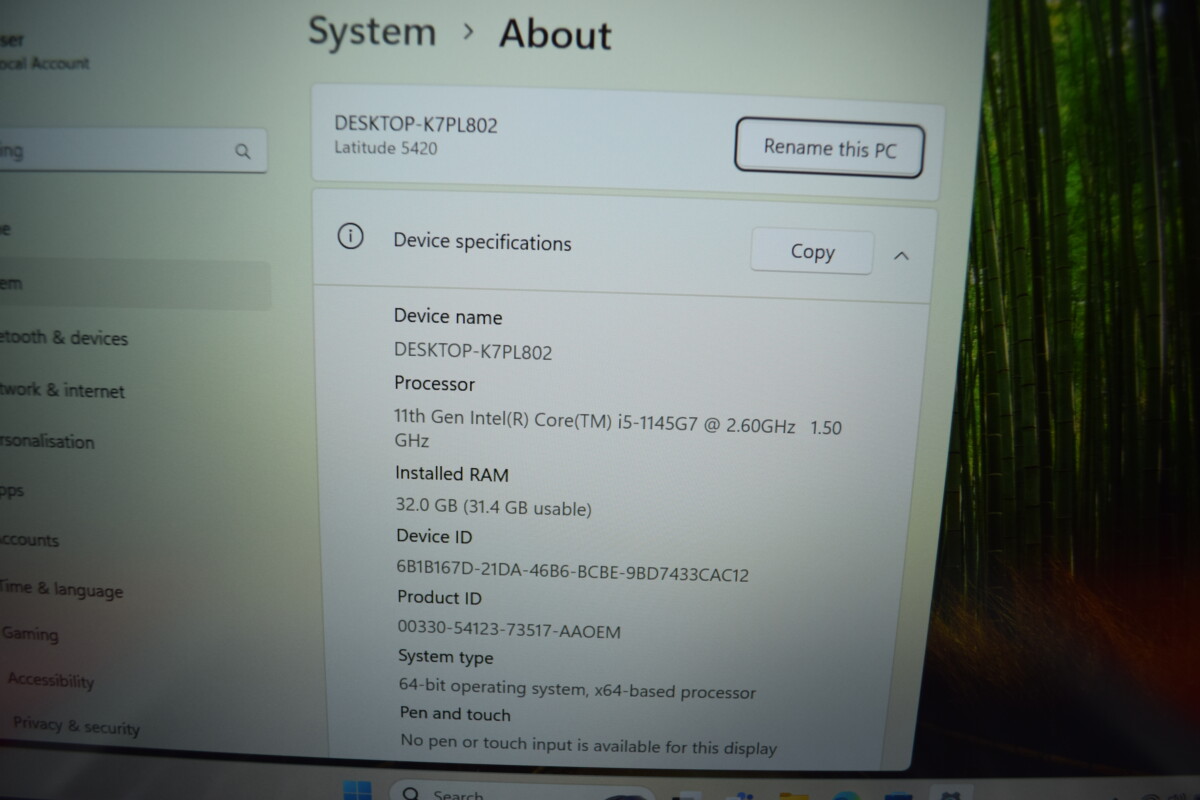Click the Device ID label
This screenshot has height=800, width=1200.
(434, 536)
